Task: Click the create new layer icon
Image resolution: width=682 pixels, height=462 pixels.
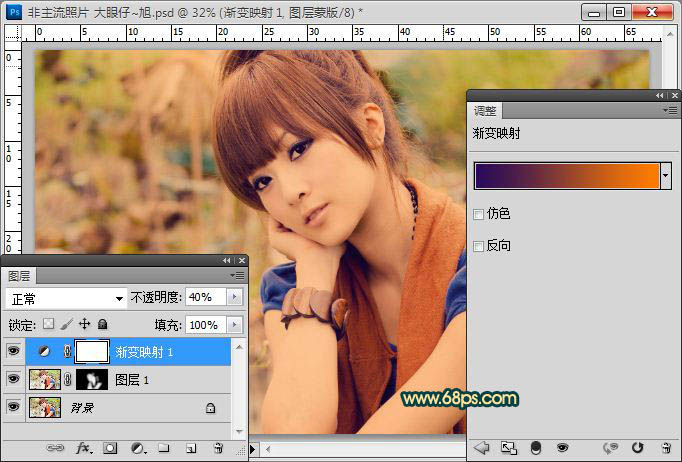Action: 190,449
